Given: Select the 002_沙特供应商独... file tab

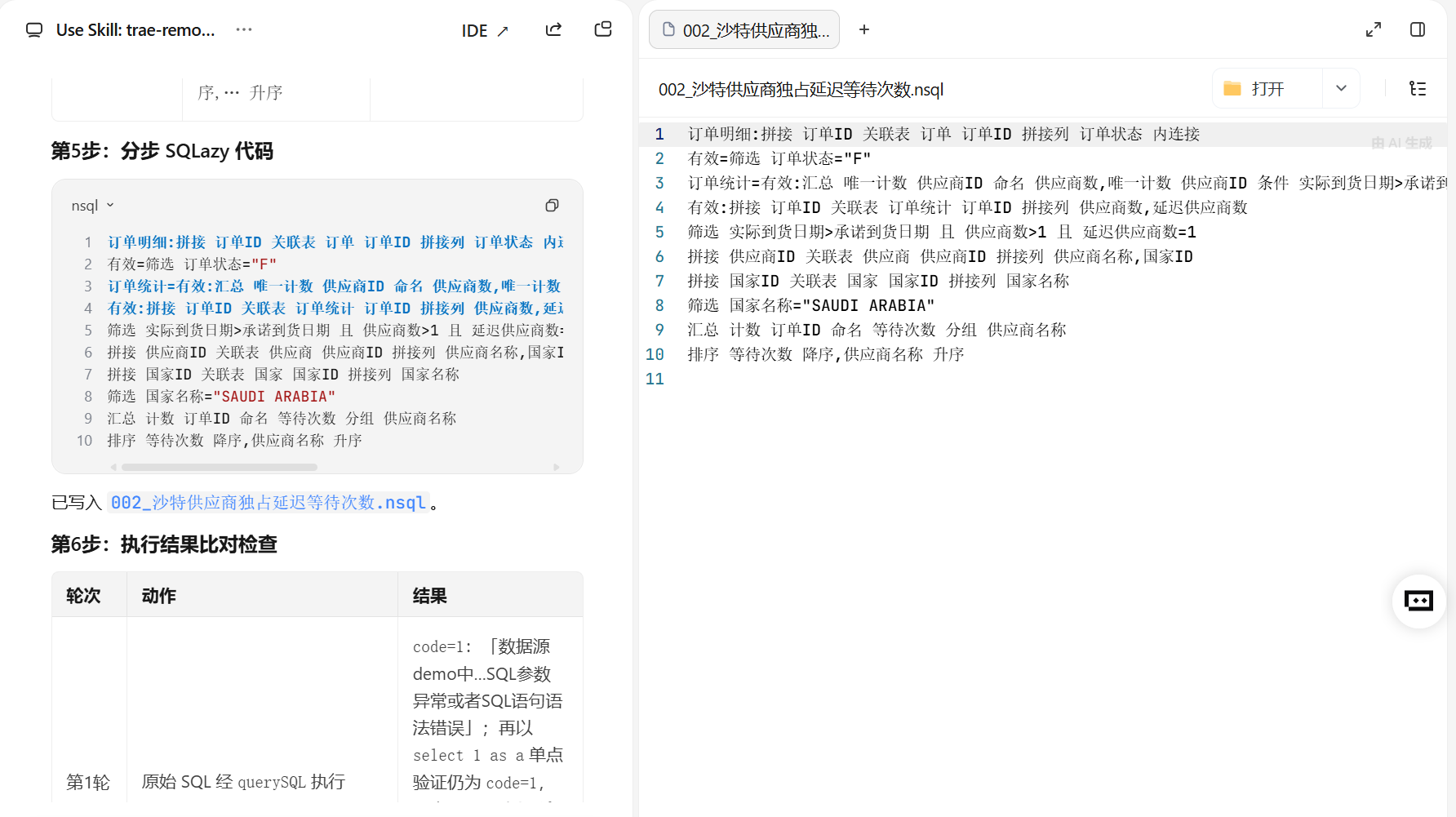Looking at the screenshot, I should click(x=744, y=30).
